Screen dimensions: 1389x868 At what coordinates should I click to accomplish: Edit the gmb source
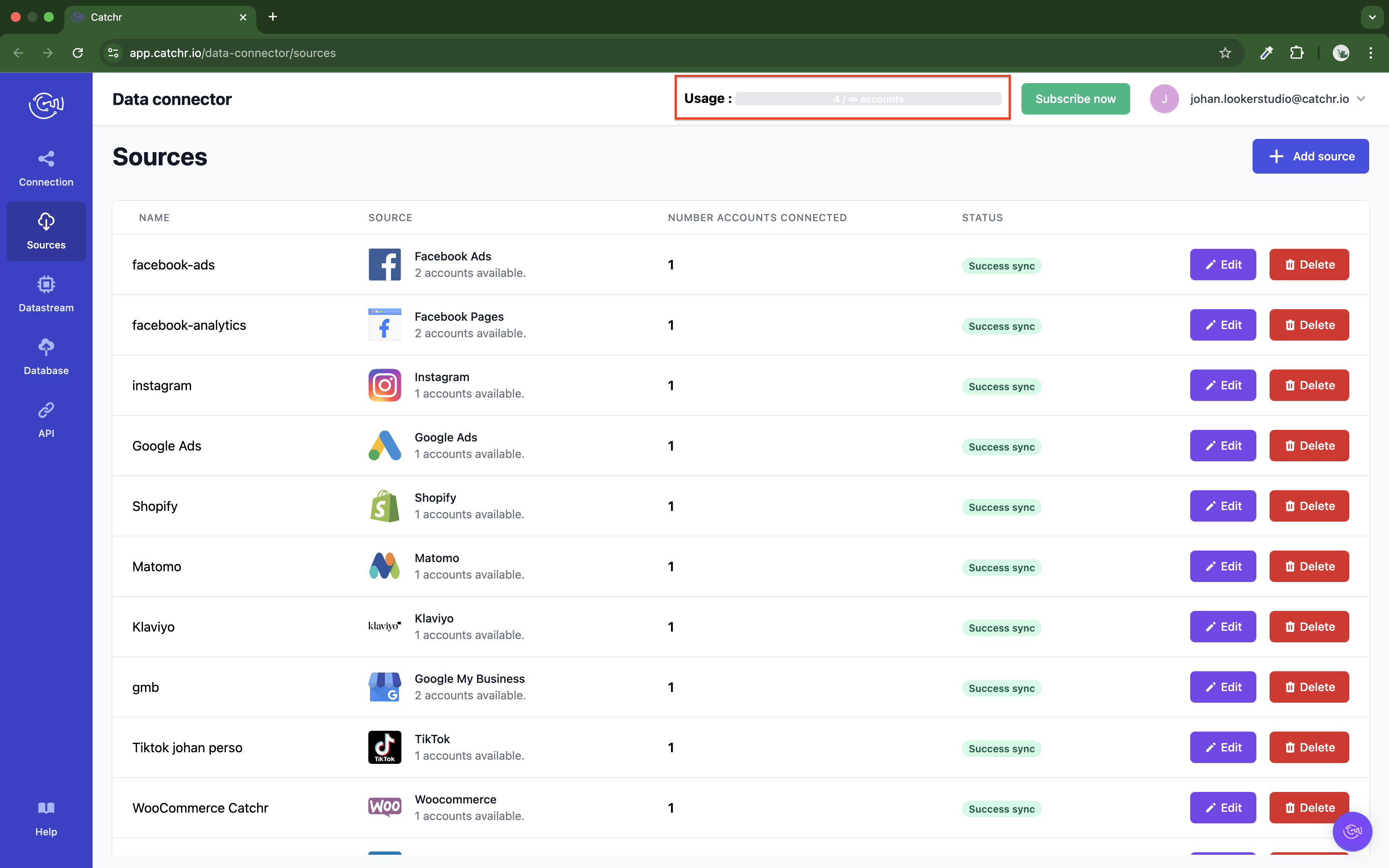click(x=1222, y=687)
